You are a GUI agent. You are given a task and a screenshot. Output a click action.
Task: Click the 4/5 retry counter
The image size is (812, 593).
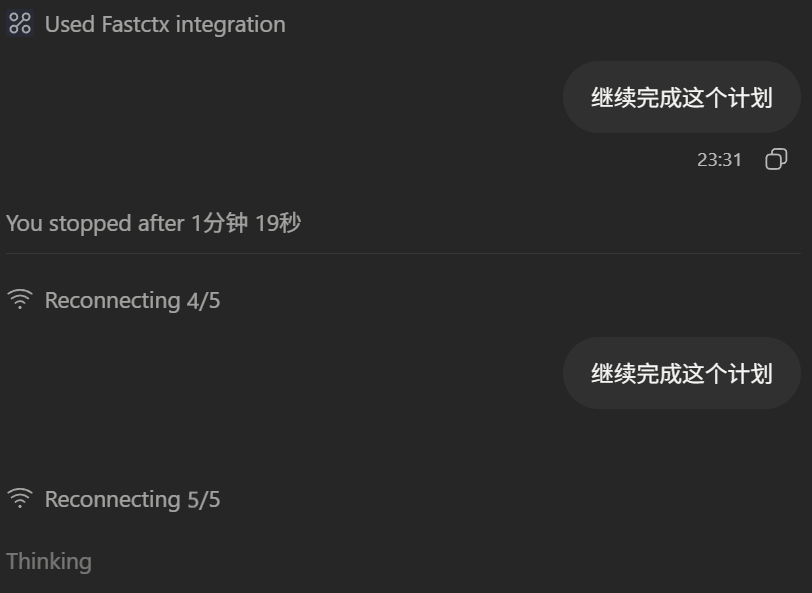tap(204, 300)
